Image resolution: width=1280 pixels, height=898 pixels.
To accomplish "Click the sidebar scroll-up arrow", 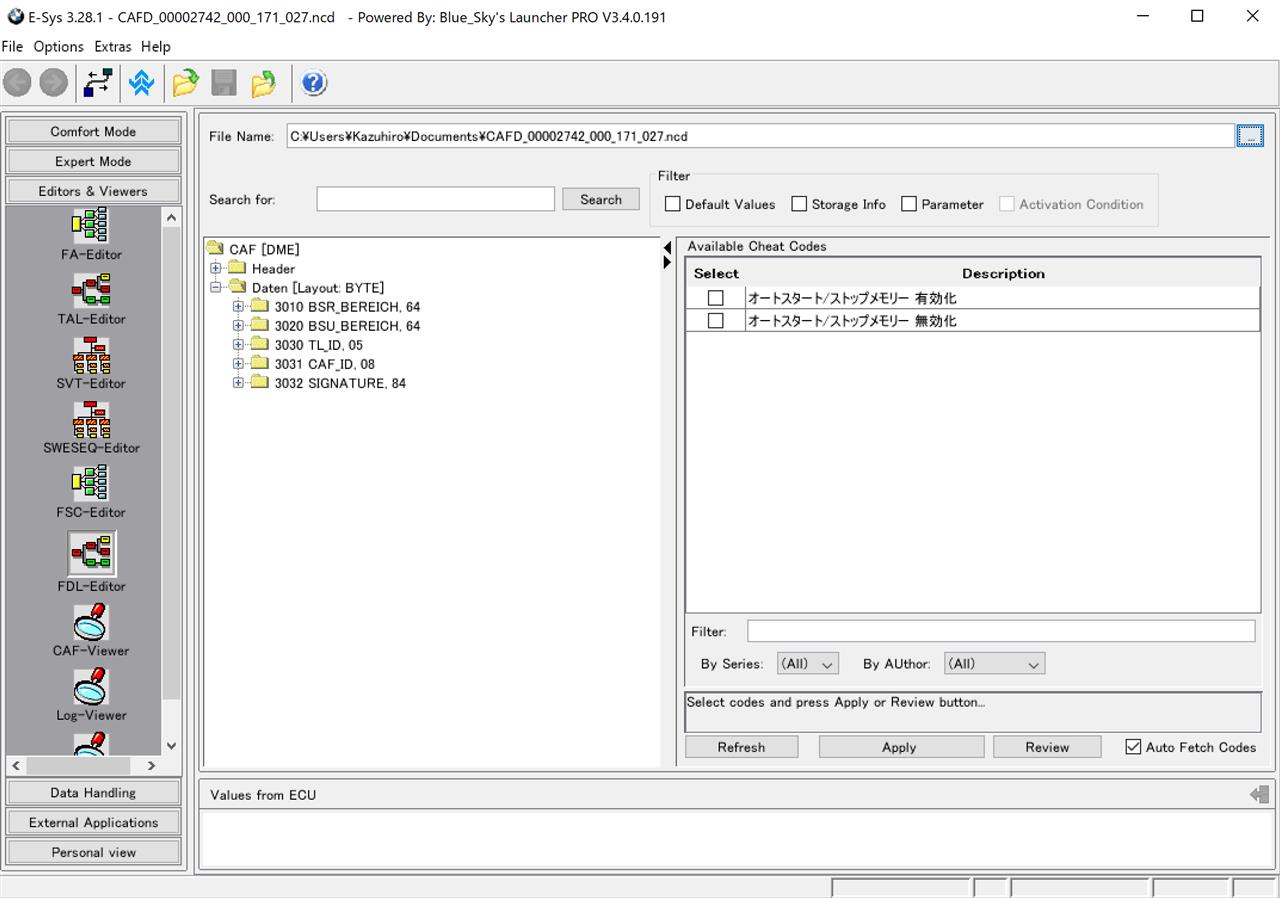I will pyautogui.click(x=171, y=217).
